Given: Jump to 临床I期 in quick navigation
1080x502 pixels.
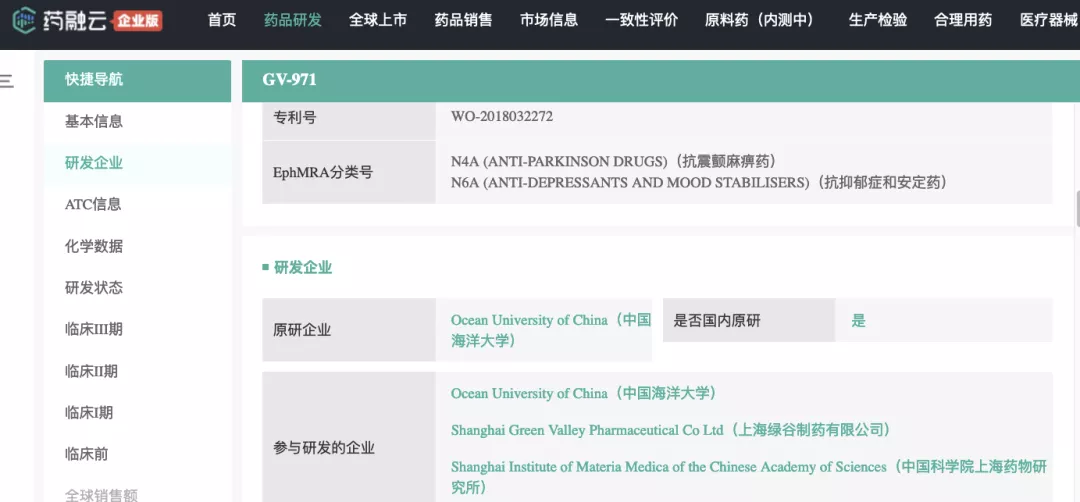Looking at the screenshot, I should click(x=89, y=412).
